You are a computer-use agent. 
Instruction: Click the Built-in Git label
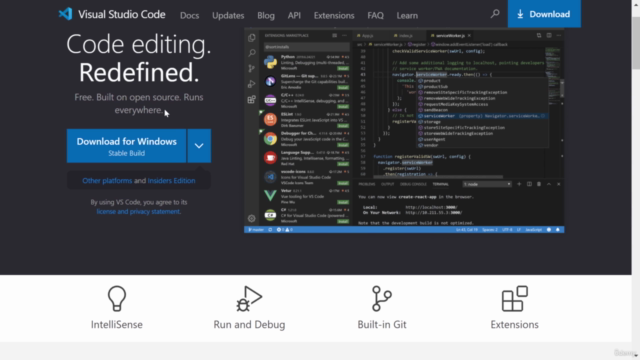(382, 324)
